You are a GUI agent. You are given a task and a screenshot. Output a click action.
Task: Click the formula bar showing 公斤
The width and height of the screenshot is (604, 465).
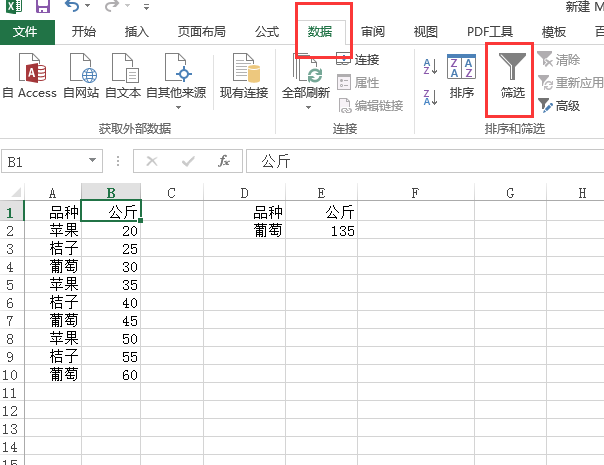(x=425, y=161)
